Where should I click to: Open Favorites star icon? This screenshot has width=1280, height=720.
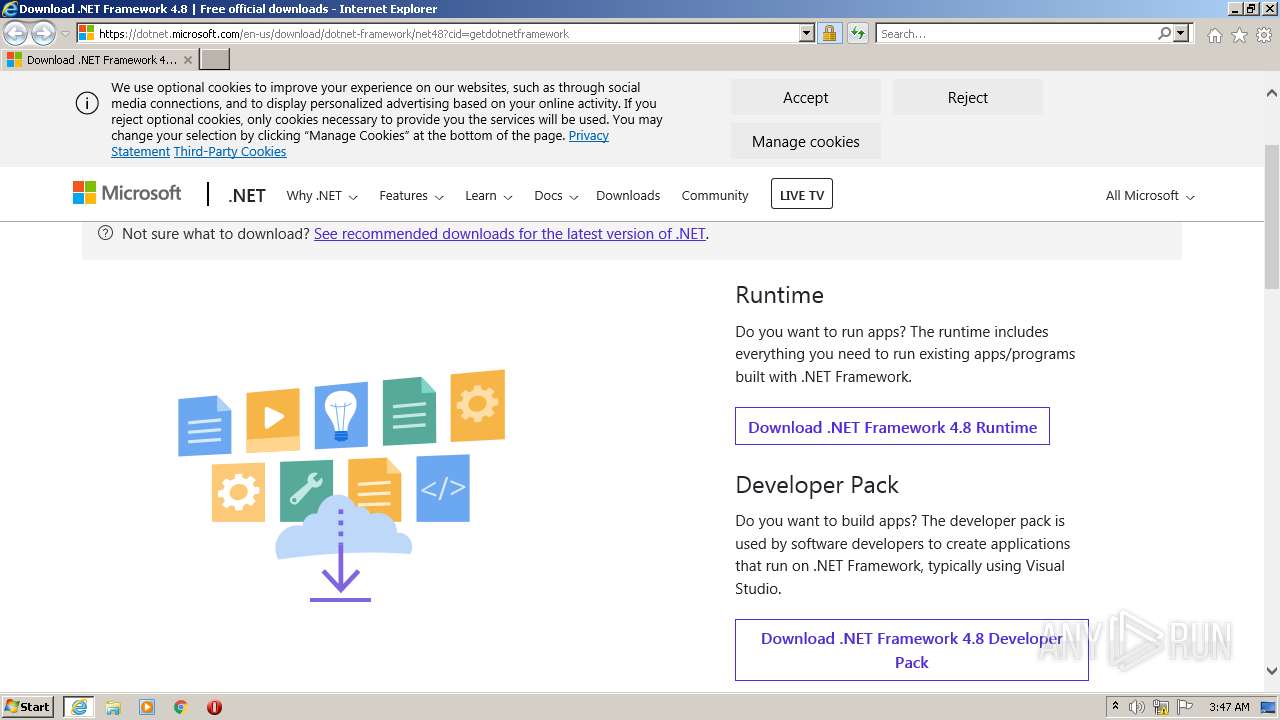[1239, 35]
